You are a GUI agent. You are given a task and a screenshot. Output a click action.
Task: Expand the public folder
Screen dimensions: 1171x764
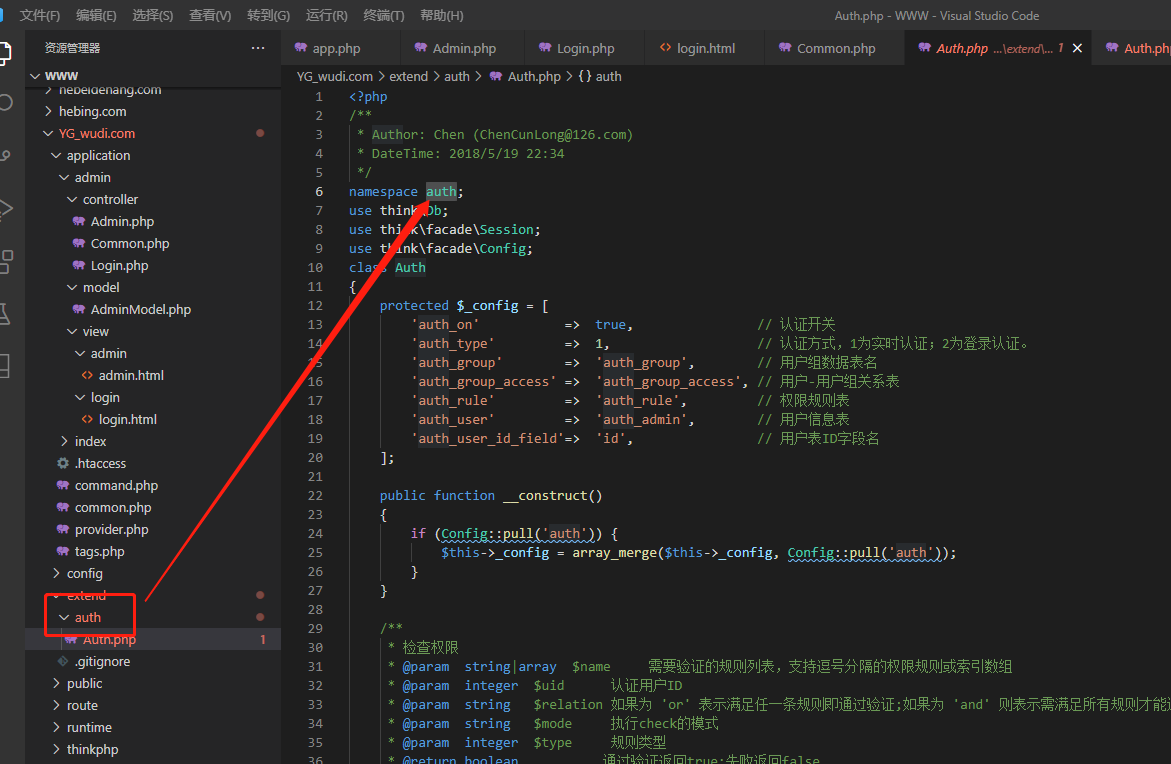pos(56,683)
